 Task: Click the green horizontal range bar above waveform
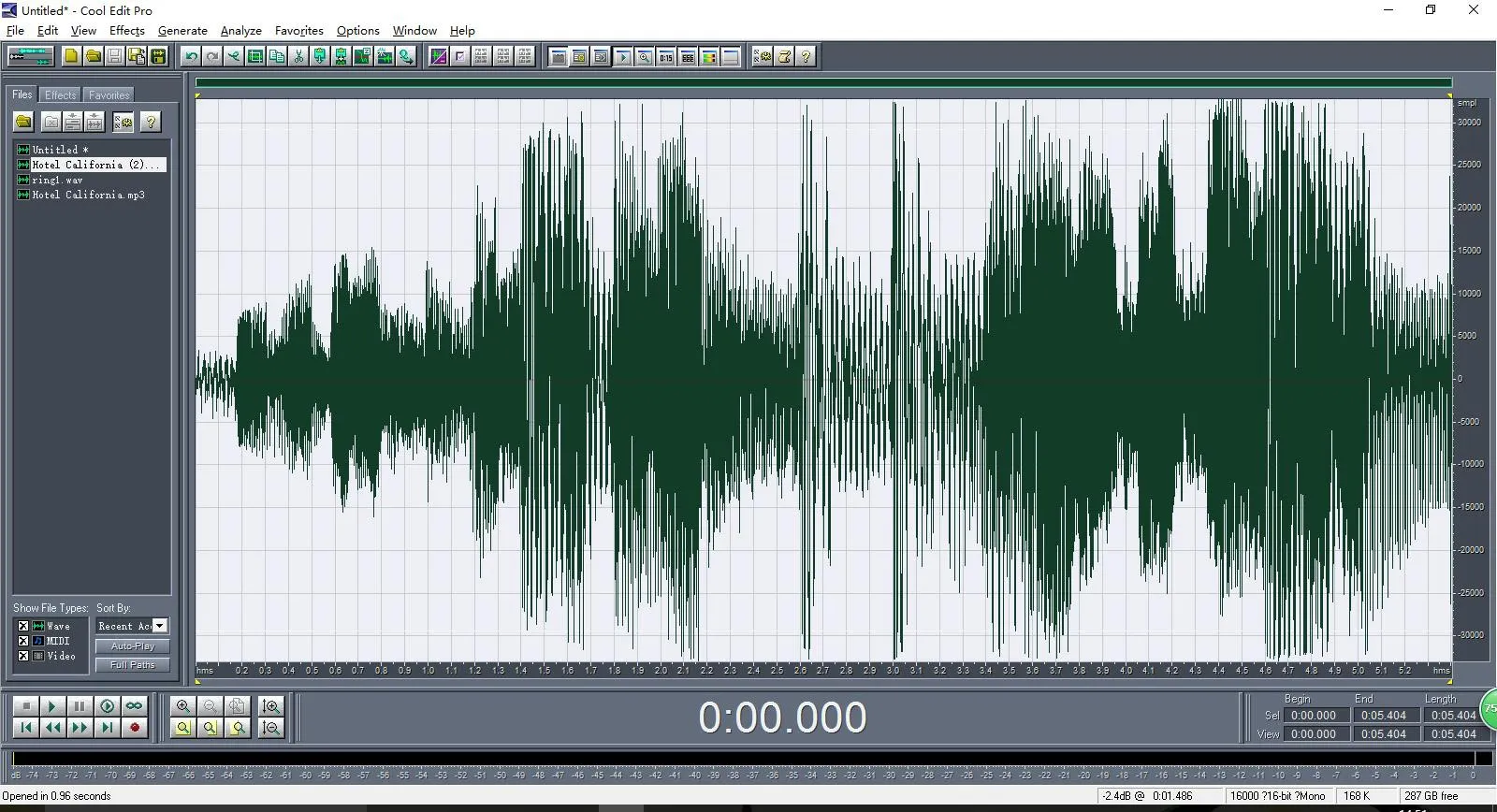point(822,83)
